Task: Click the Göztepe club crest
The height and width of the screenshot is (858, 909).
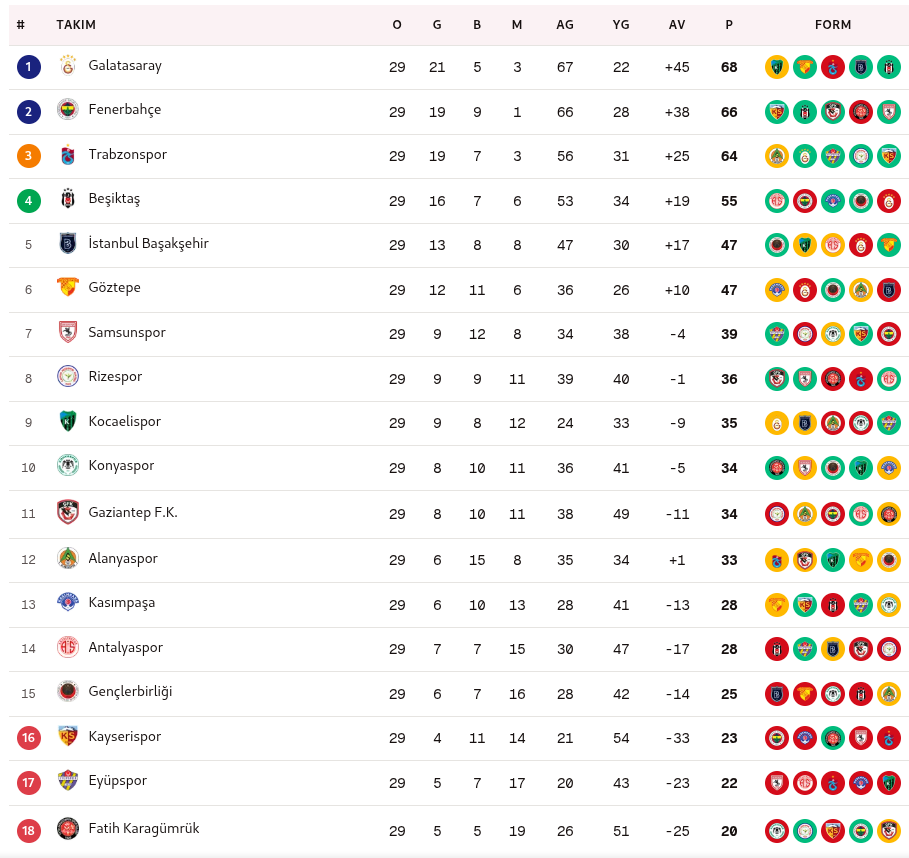Action: pyautogui.click(x=68, y=288)
